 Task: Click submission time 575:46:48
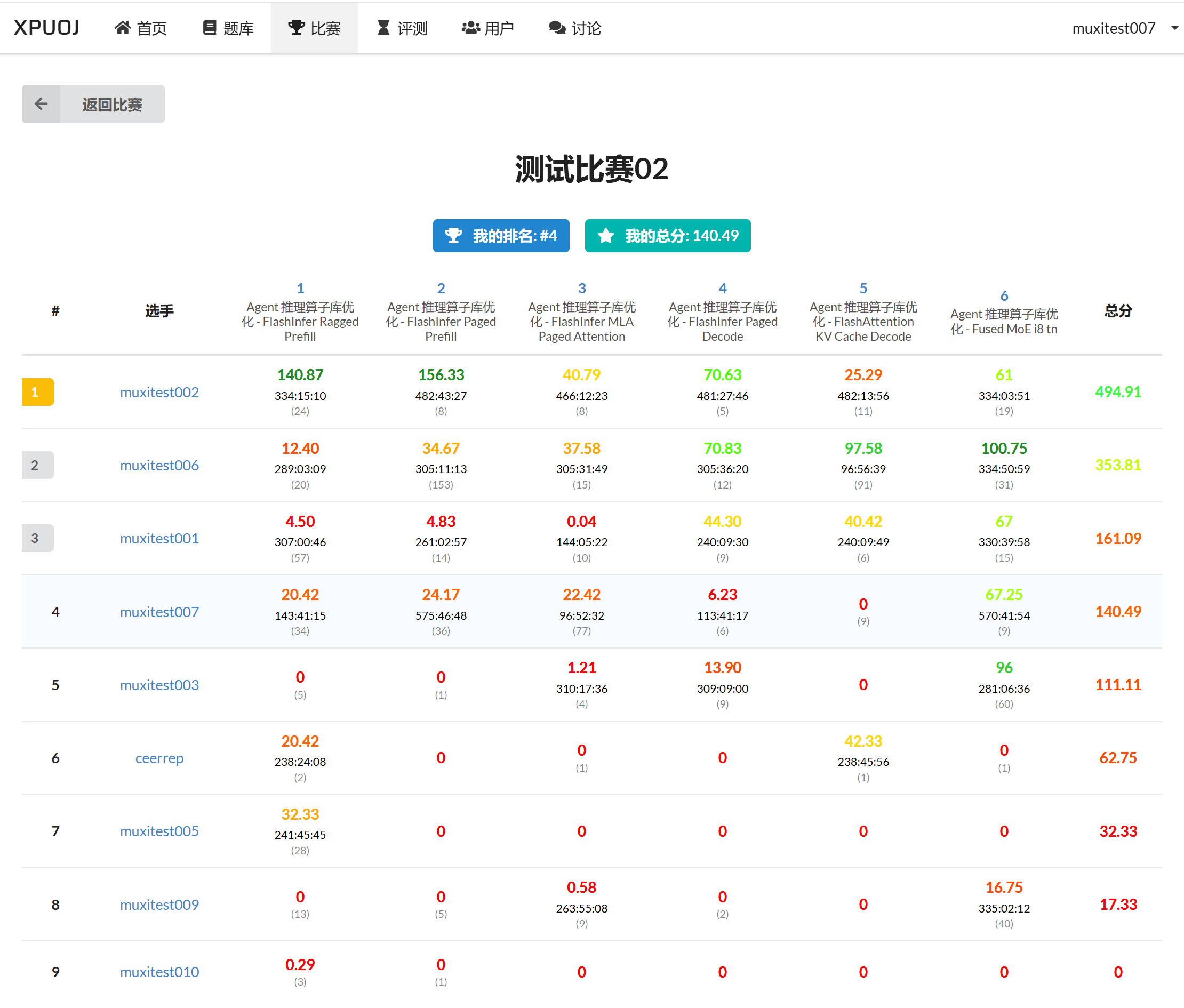tap(441, 616)
